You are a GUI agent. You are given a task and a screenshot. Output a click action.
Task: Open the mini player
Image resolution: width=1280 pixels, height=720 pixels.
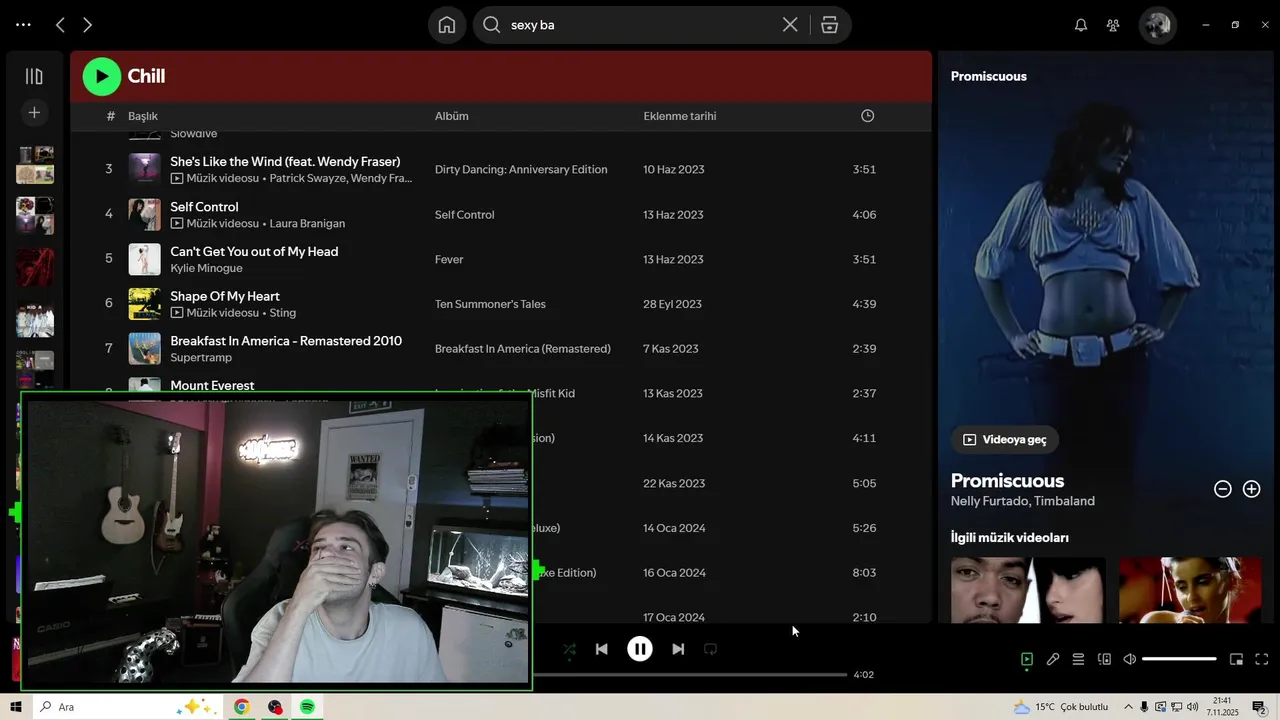pyautogui.click(x=1236, y=659)
